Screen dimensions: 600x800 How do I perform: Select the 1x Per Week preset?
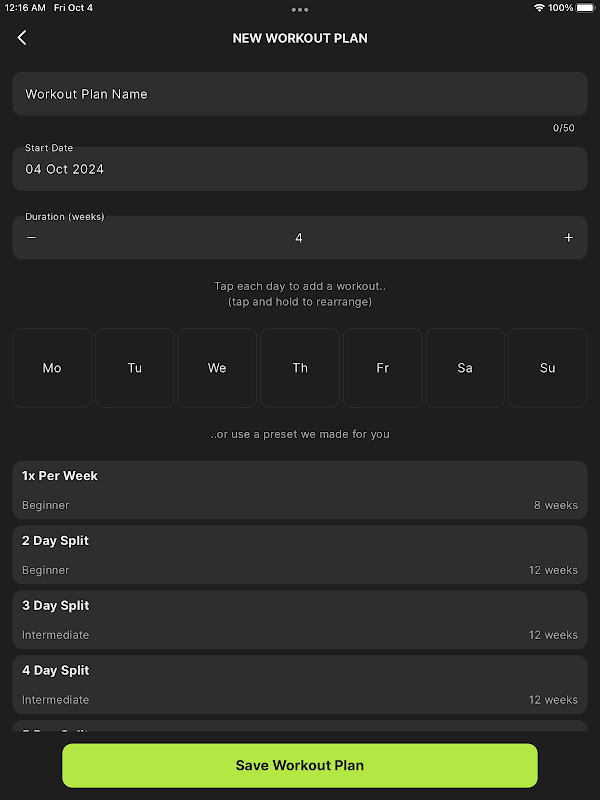coord(300,490)
